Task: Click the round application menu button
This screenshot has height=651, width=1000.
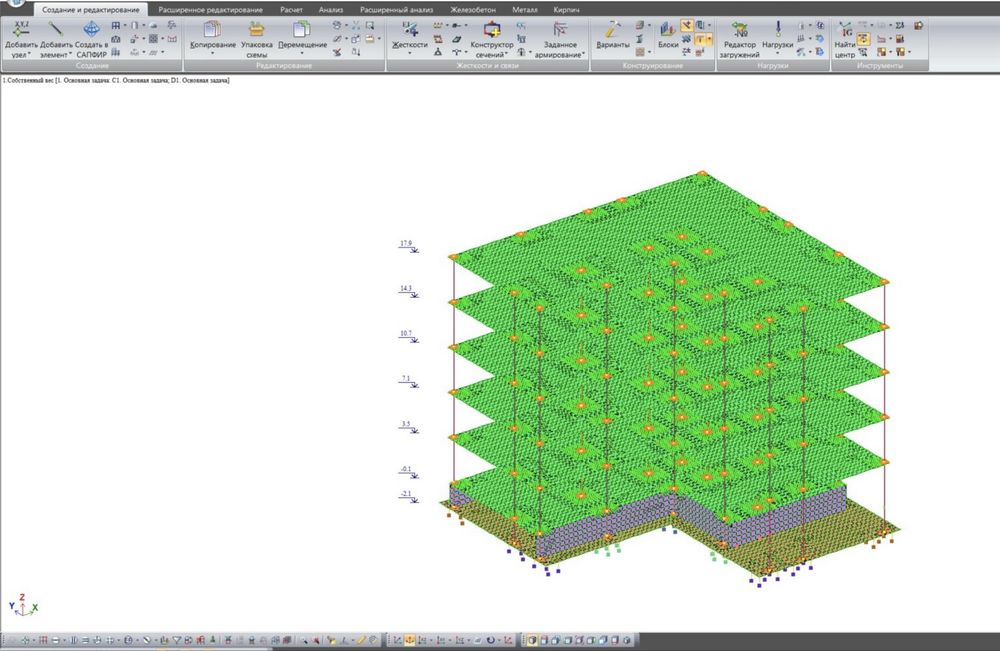Action: pos(15,3)
